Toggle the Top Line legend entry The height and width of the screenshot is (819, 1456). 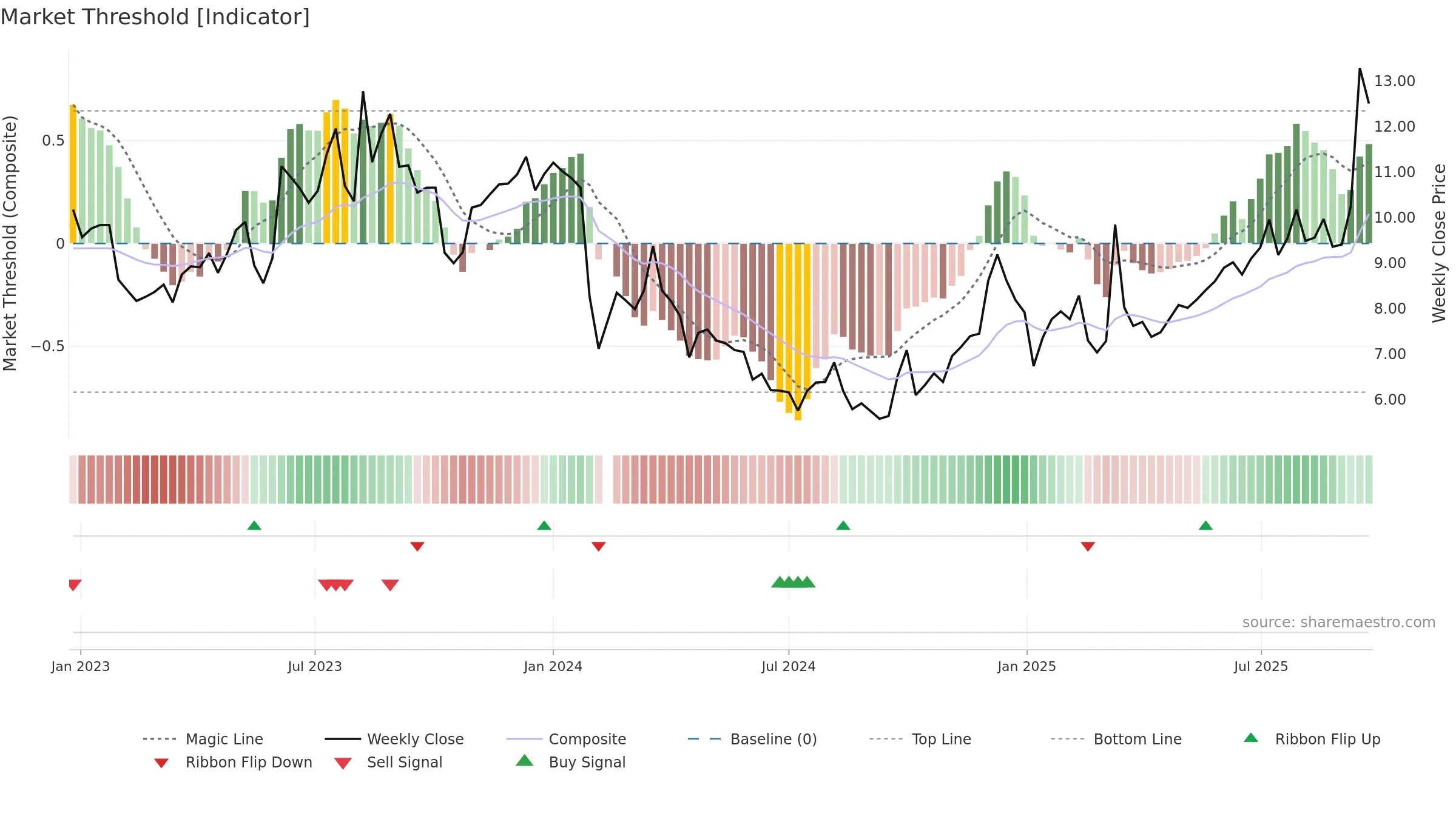(920, 739)
